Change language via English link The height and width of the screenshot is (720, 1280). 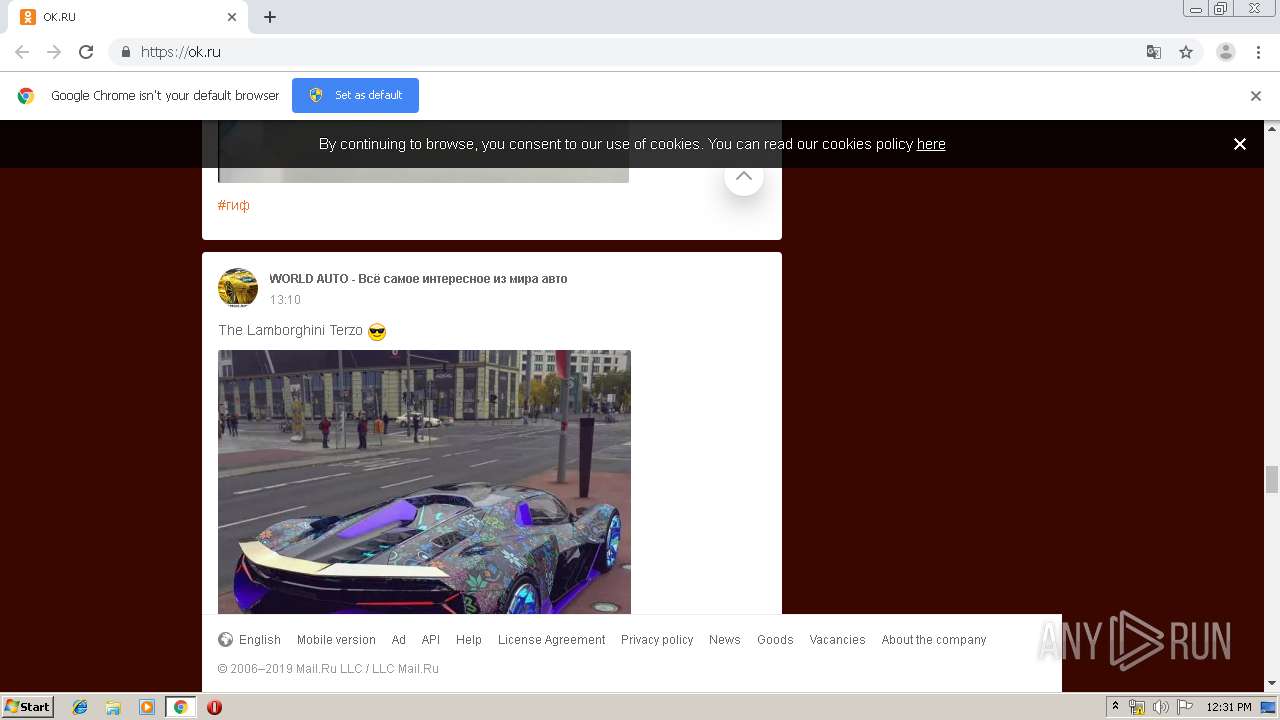coord(260,640)
